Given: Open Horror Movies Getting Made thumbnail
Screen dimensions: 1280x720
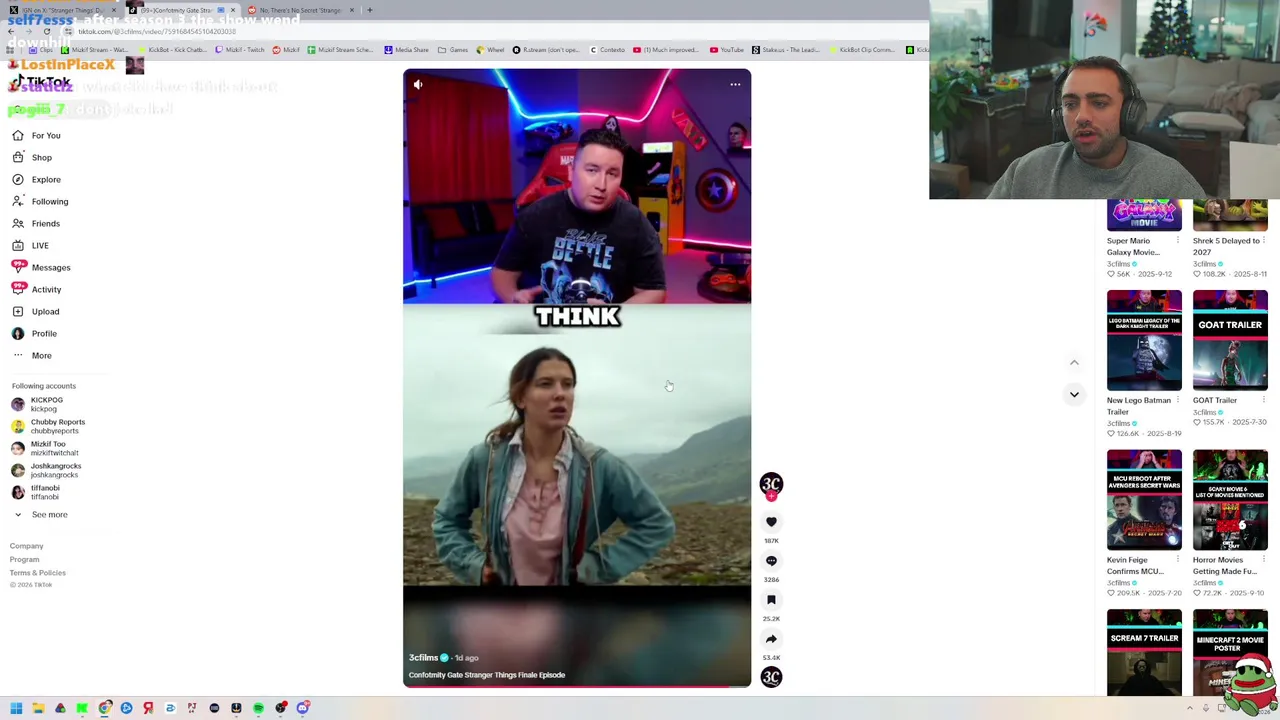Looking at the screenshot, I should pos(1230,500).
